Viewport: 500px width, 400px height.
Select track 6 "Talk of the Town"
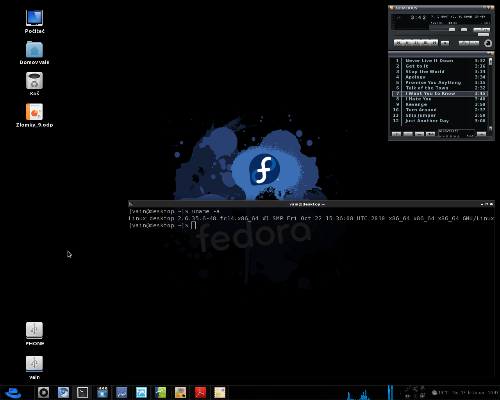[440, 88]
